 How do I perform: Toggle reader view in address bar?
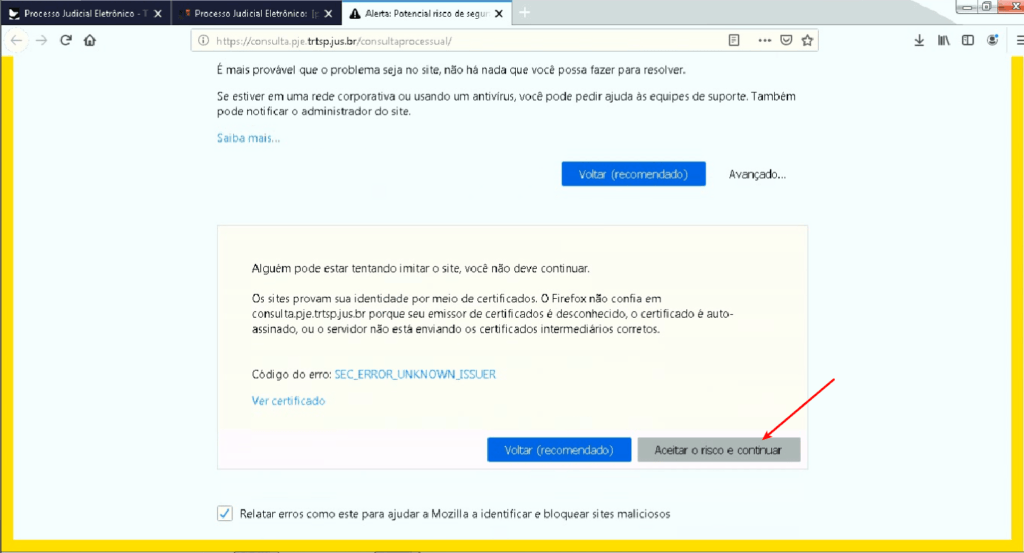coord(734,40)
